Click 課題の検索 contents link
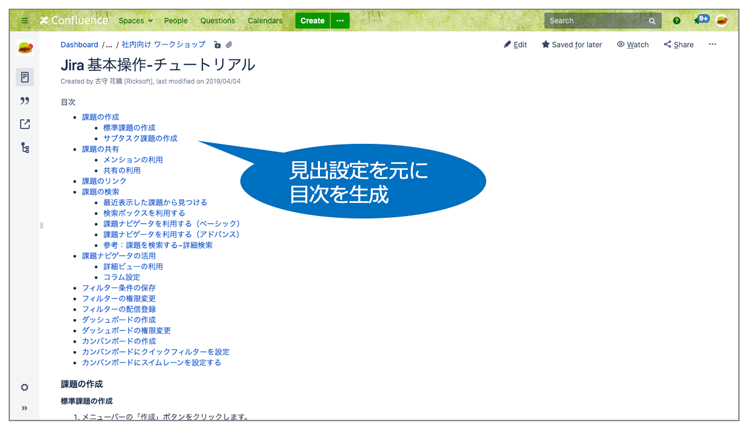 click(100, 192)
